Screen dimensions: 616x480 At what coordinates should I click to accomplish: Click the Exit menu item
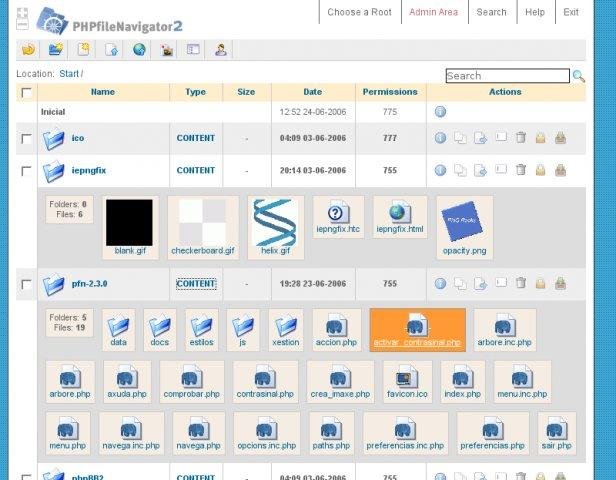coord(571,12)
